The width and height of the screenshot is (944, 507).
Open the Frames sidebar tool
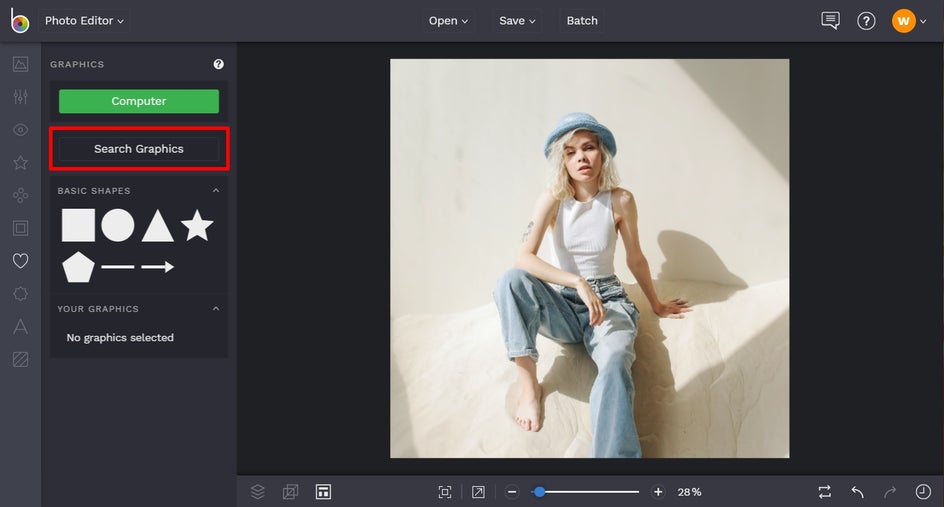[20, 228]
